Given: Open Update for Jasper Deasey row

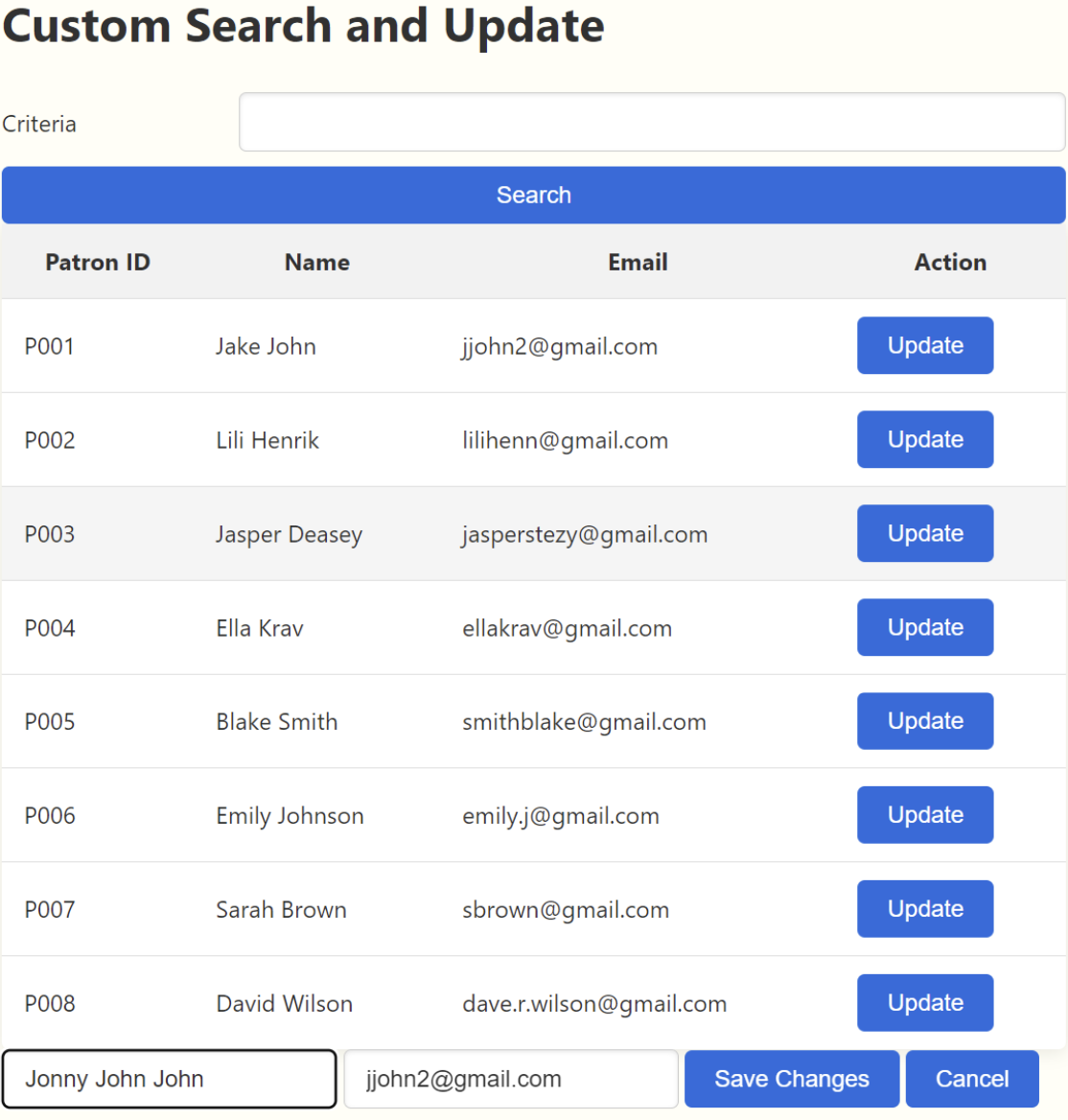Looking at the screenshot, I should 924,533.
